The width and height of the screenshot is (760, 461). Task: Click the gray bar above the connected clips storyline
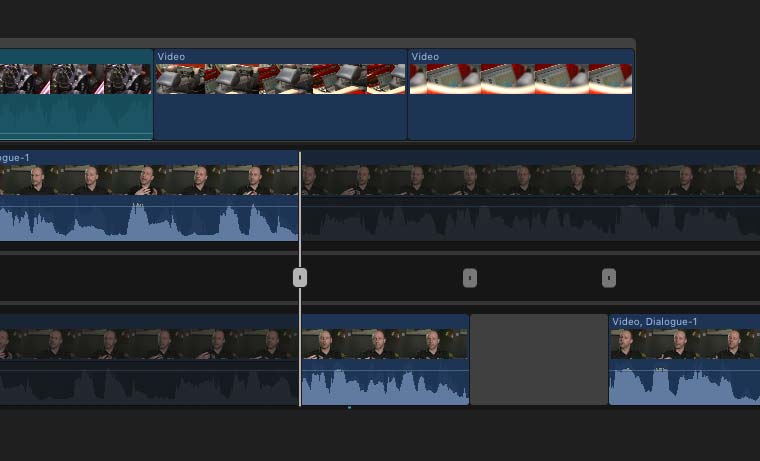point(317,43)
